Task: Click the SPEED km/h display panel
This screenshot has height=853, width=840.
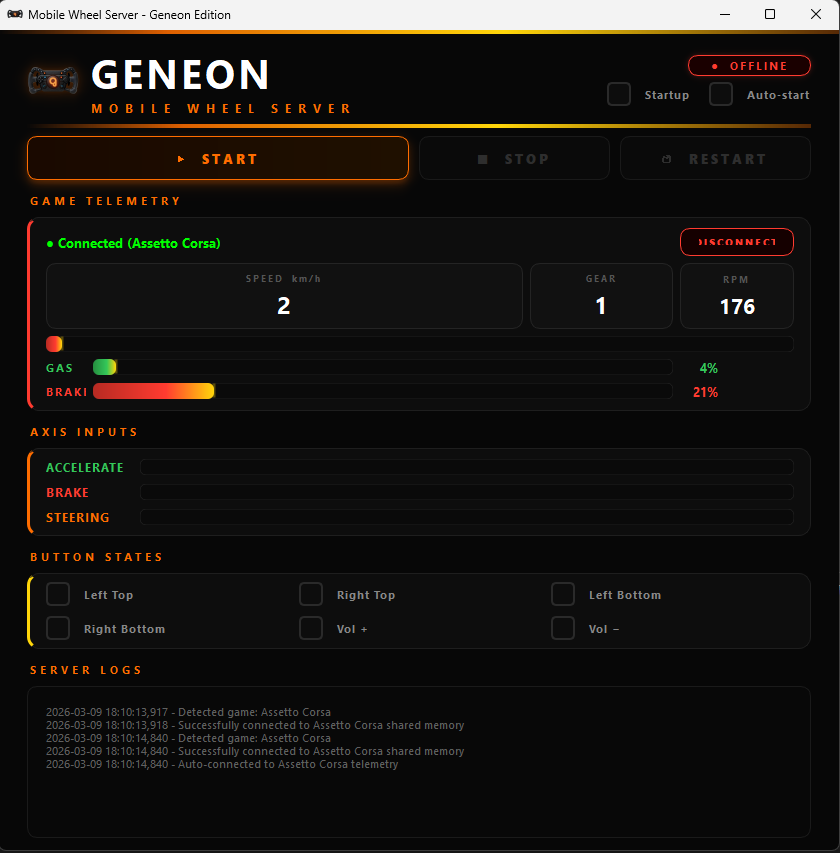Action: point(283,295)
